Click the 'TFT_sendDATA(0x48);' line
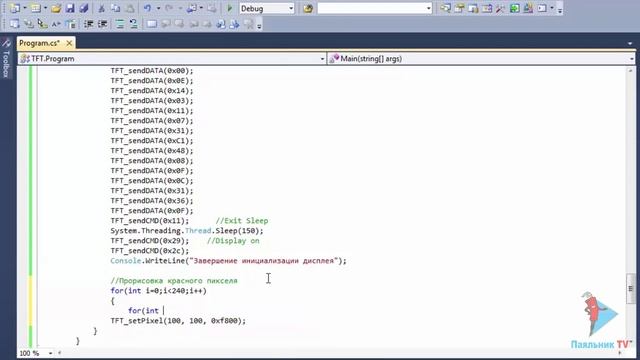 point(152,151)
